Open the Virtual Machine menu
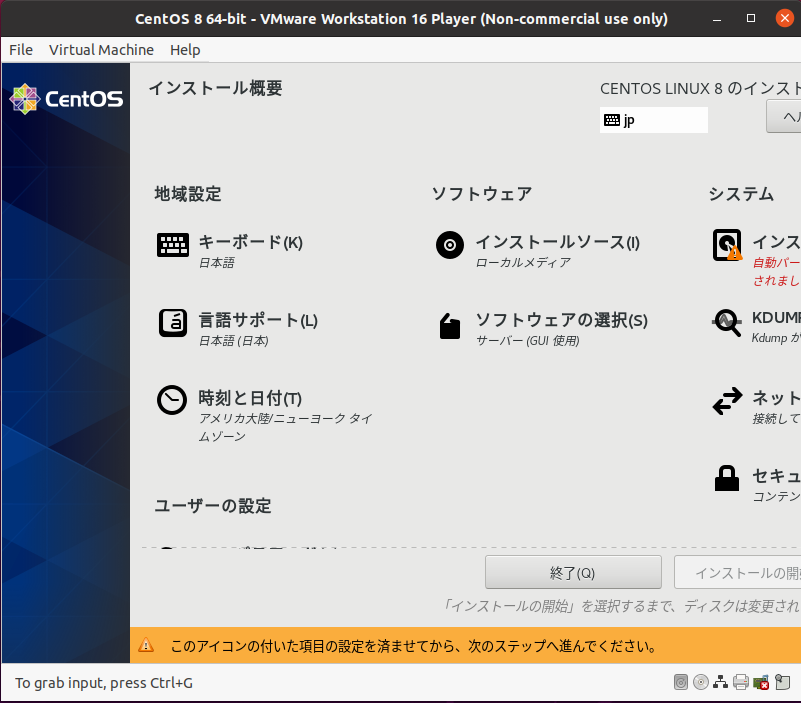The width and height of the screenshot is (801, 703). coord(101,50)
